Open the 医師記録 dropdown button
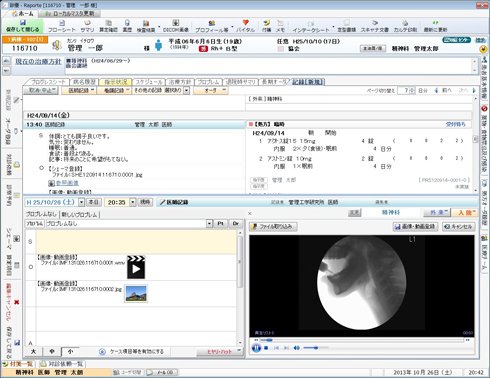The height and width of the screenshot is (378, 490). tap(79, 90)
